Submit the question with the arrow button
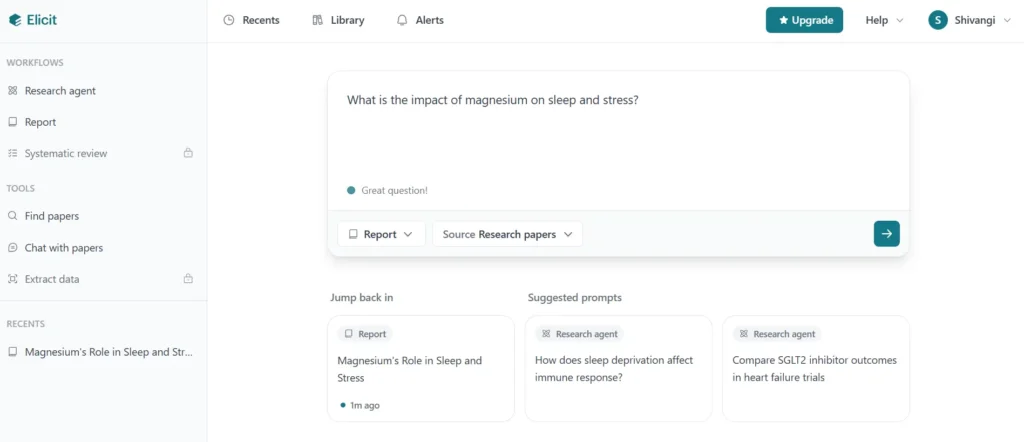 [x=886, y=234]
